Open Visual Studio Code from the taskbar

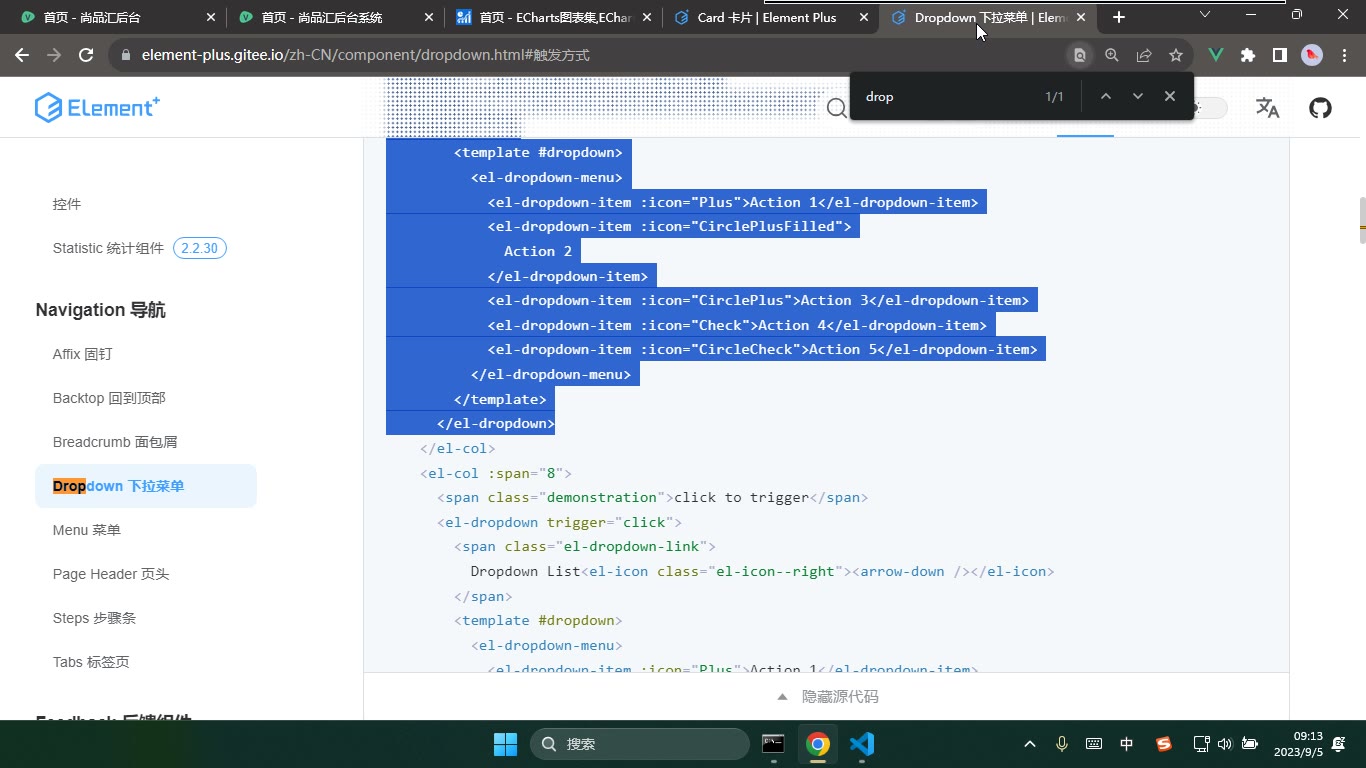[862, 744]
